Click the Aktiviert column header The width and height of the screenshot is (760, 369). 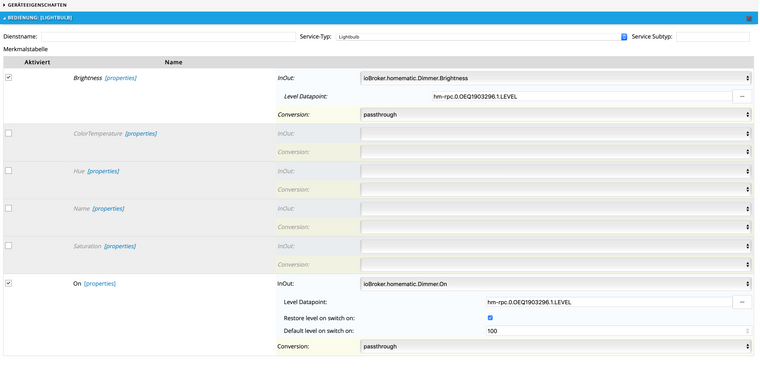coord(37,63)
